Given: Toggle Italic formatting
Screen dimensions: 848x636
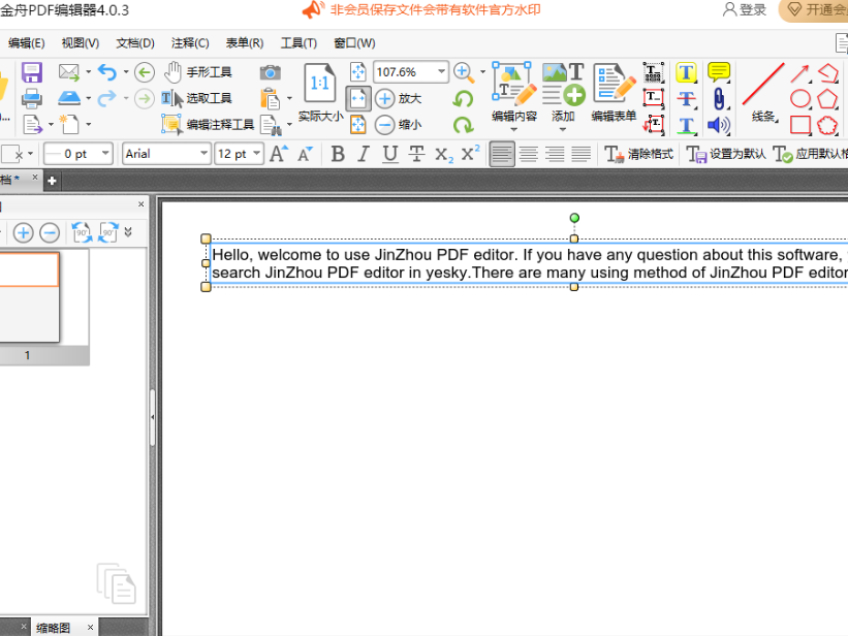Looking at the screenshot, I should 364,154.
